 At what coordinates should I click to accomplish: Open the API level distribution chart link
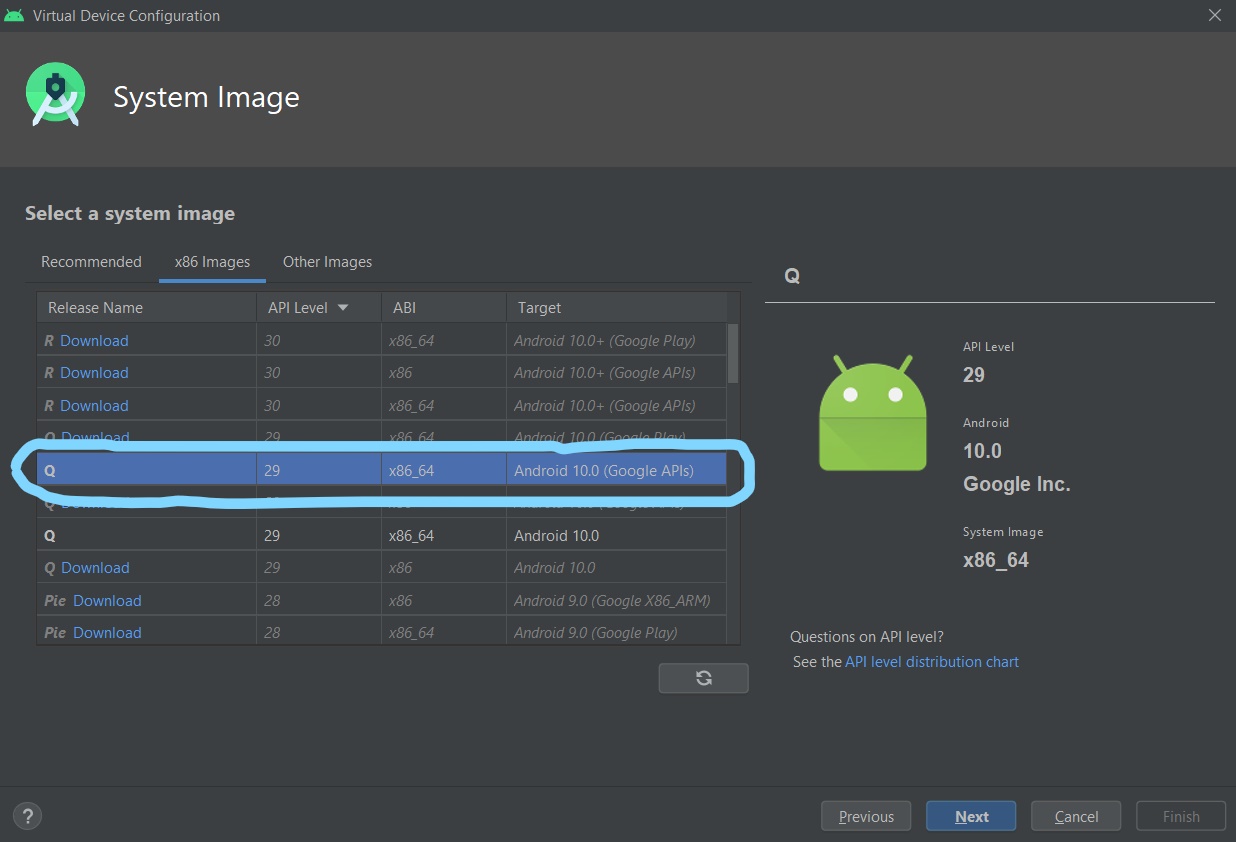click(931, 661)
